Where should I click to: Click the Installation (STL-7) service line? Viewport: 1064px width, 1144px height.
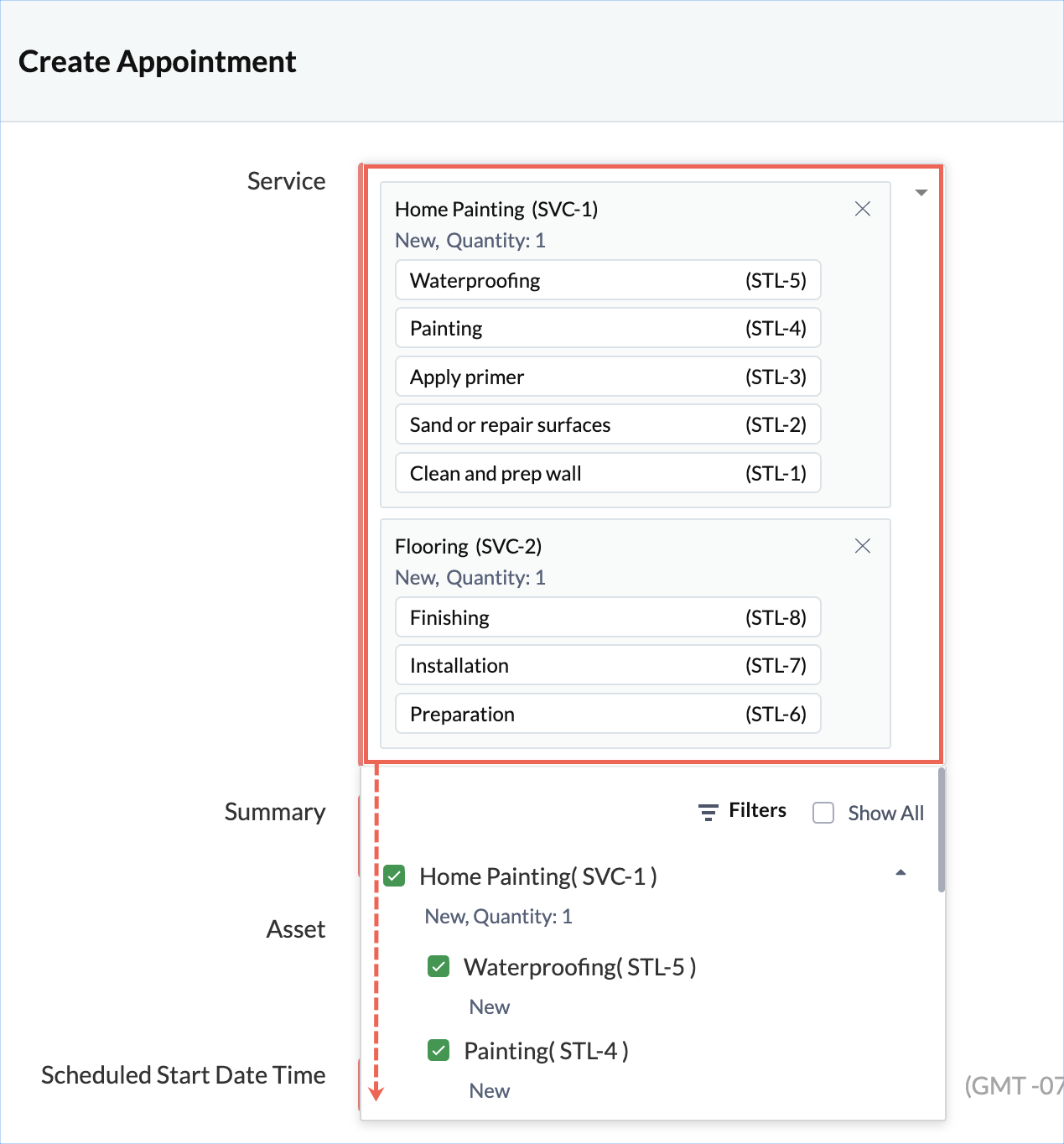click(607, 666)
